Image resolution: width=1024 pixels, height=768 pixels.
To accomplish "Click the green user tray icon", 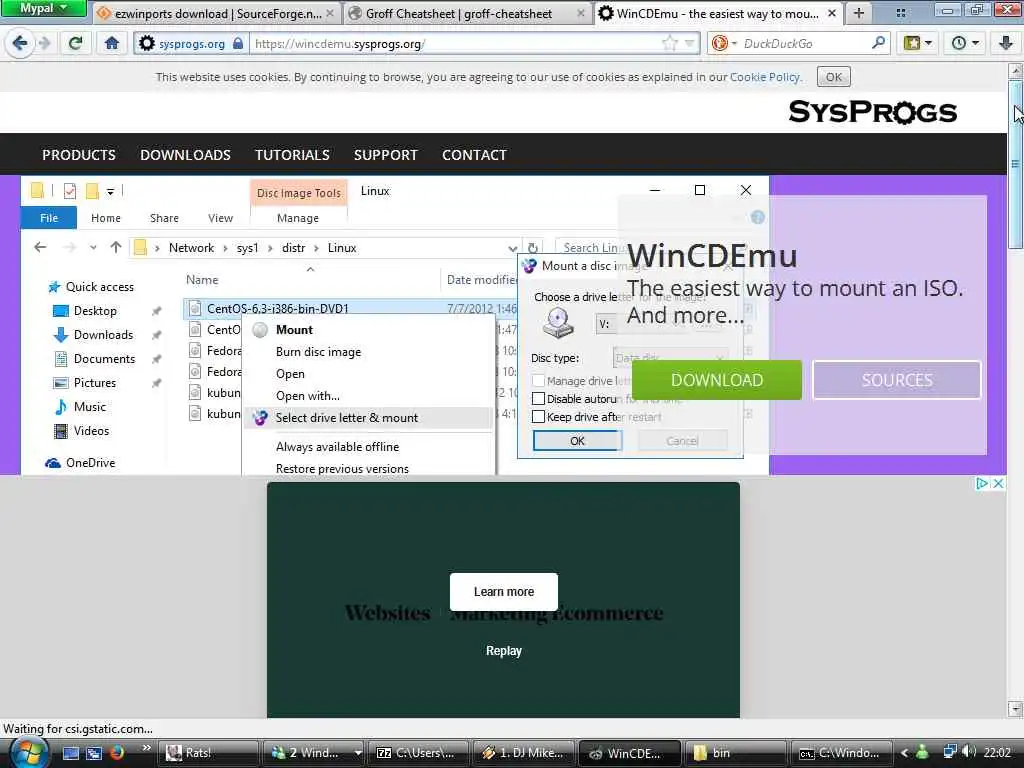I will [x=922, y=752].
